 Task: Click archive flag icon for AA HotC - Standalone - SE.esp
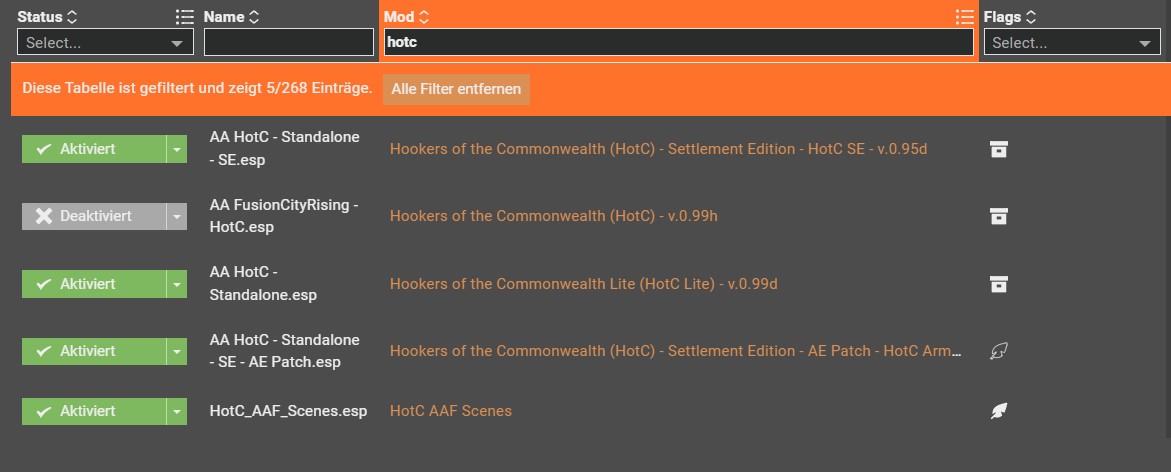click(997, 149)
